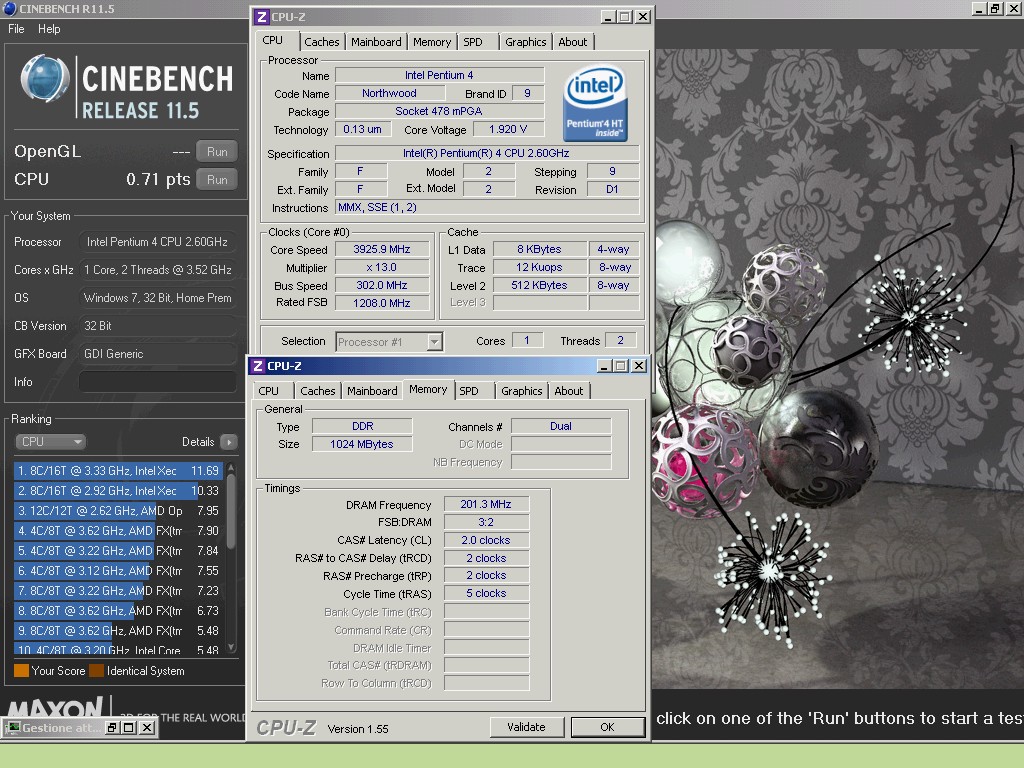Click the Specification Pentium 4 2.60GHz field
Viewport: 1024px width, 768px height.
click(487, 153)
